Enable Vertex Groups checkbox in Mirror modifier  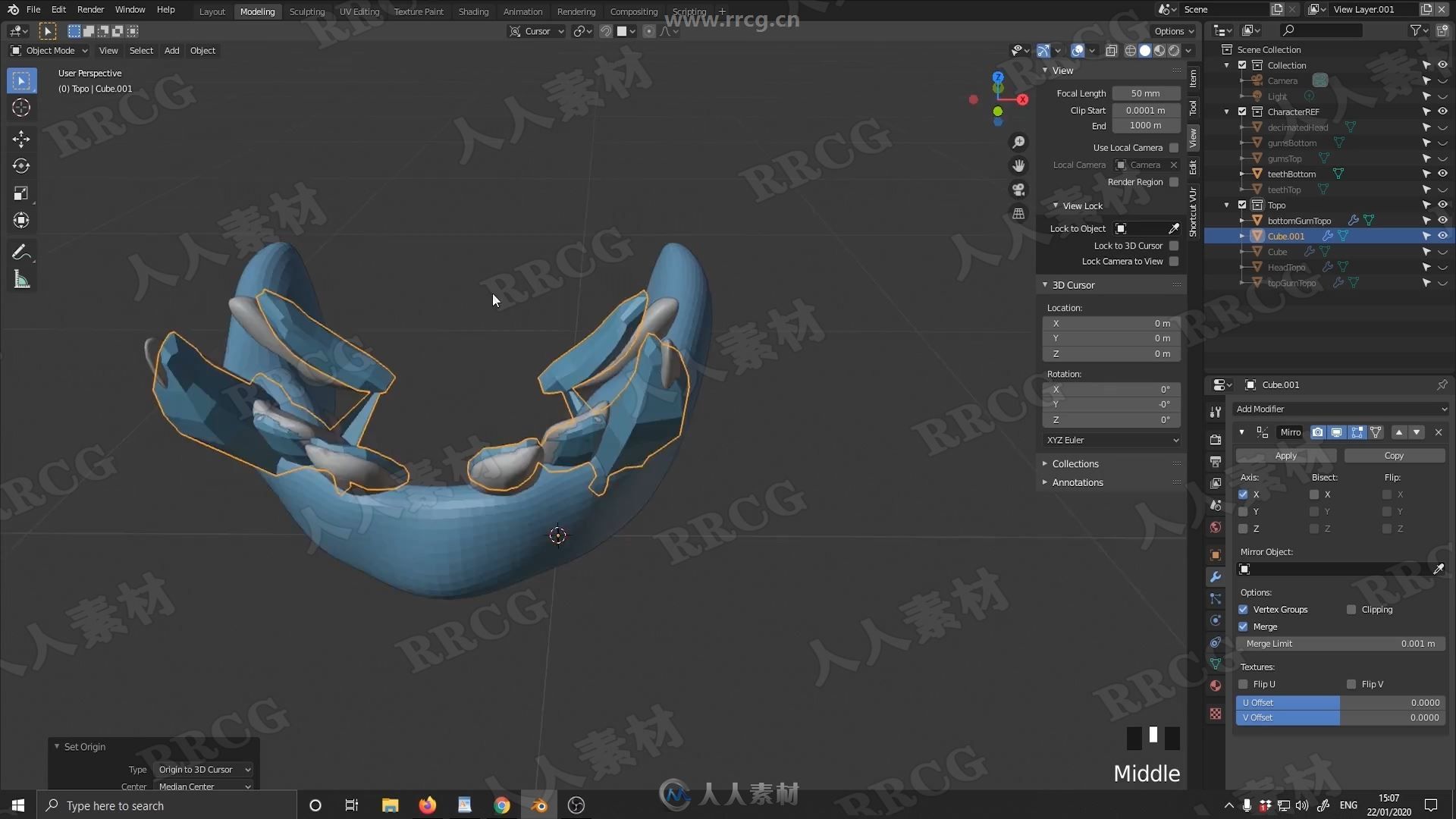click(1243, 609)
